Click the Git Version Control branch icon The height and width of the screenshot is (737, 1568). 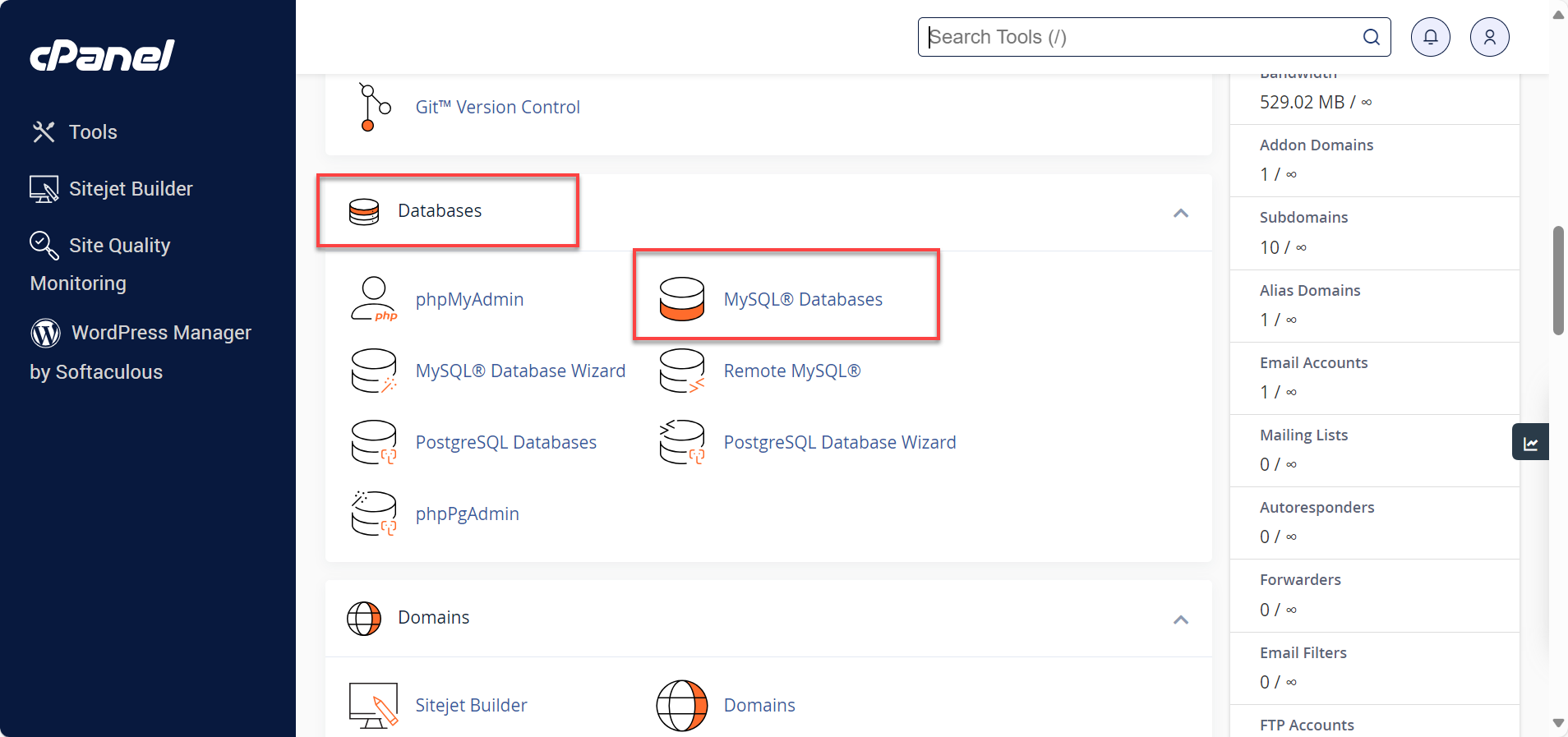[374, 107]
